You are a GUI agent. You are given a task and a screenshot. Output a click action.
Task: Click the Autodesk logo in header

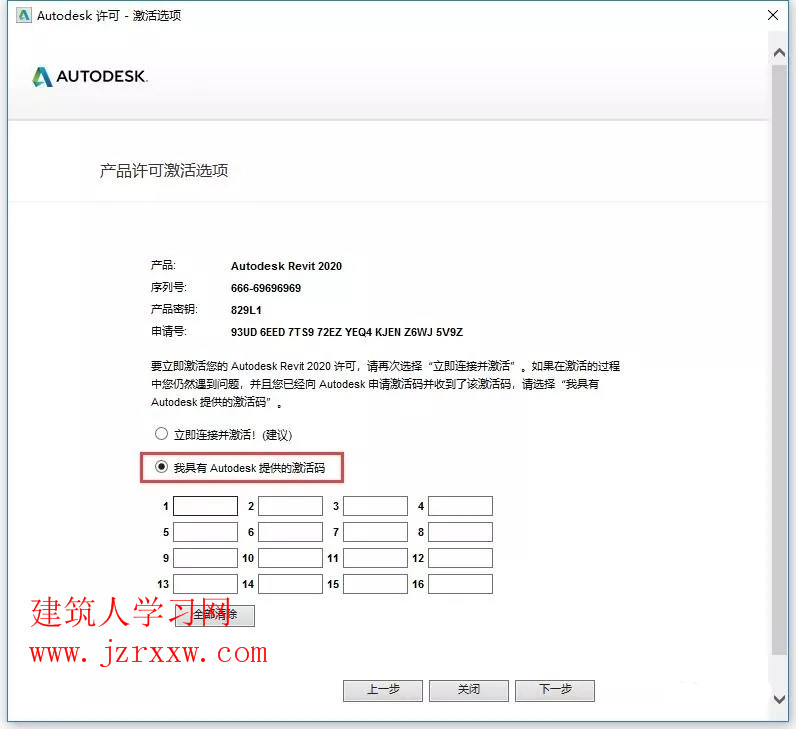click(x=90, y=77)
